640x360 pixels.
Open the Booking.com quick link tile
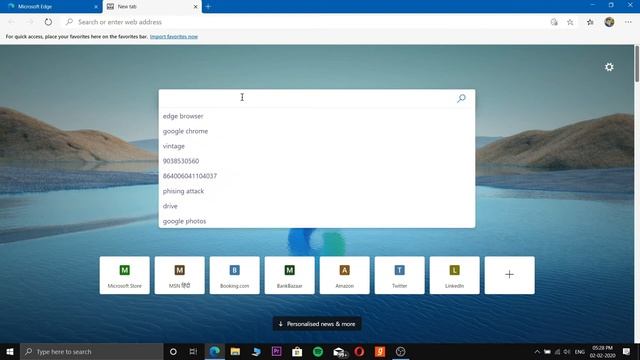(x=235, y=275)
